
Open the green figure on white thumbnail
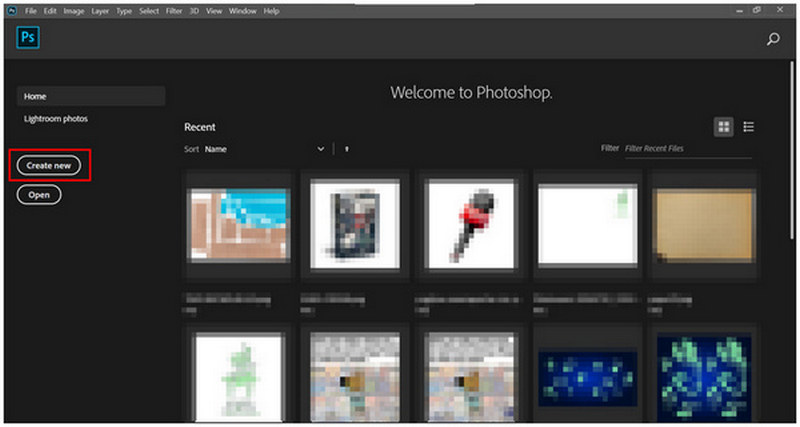(239, 378)
